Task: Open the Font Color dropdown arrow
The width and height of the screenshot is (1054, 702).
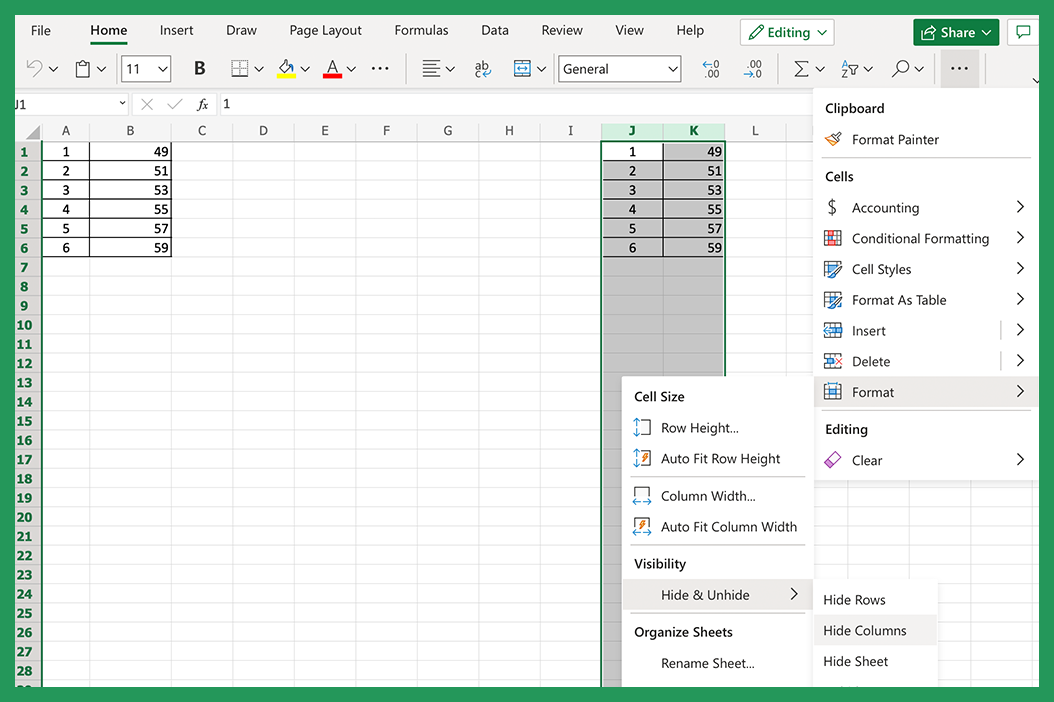Action: pos(351,68)
